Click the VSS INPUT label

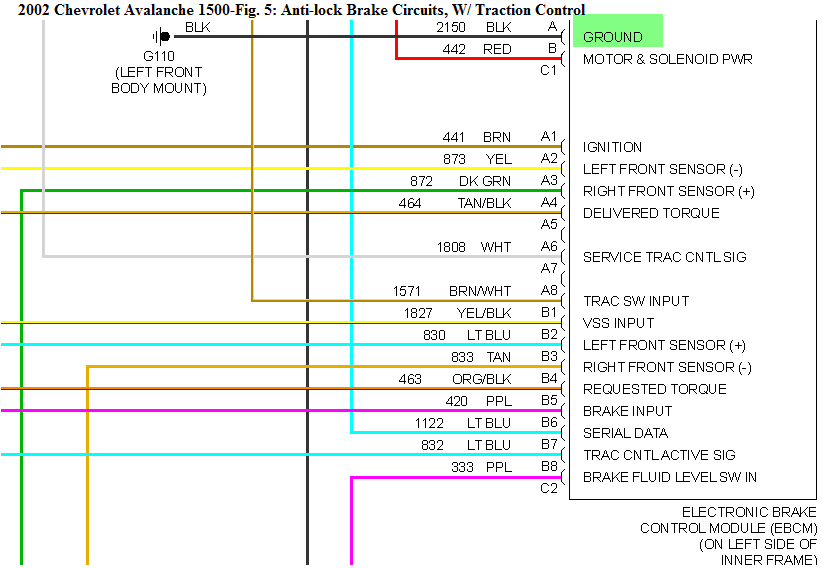pyautogui.click(x=618, y=323)
